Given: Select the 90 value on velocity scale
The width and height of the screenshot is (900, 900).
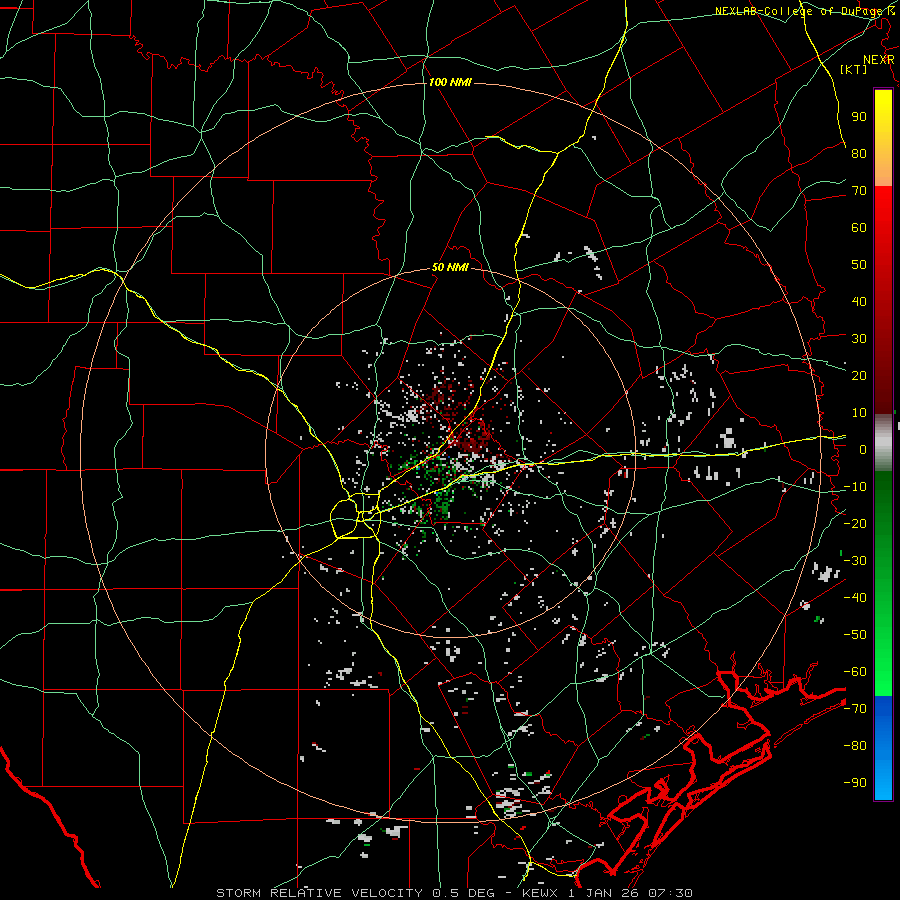Looking at the screenshot, I should pyautogui.click(x=859, y=117).
